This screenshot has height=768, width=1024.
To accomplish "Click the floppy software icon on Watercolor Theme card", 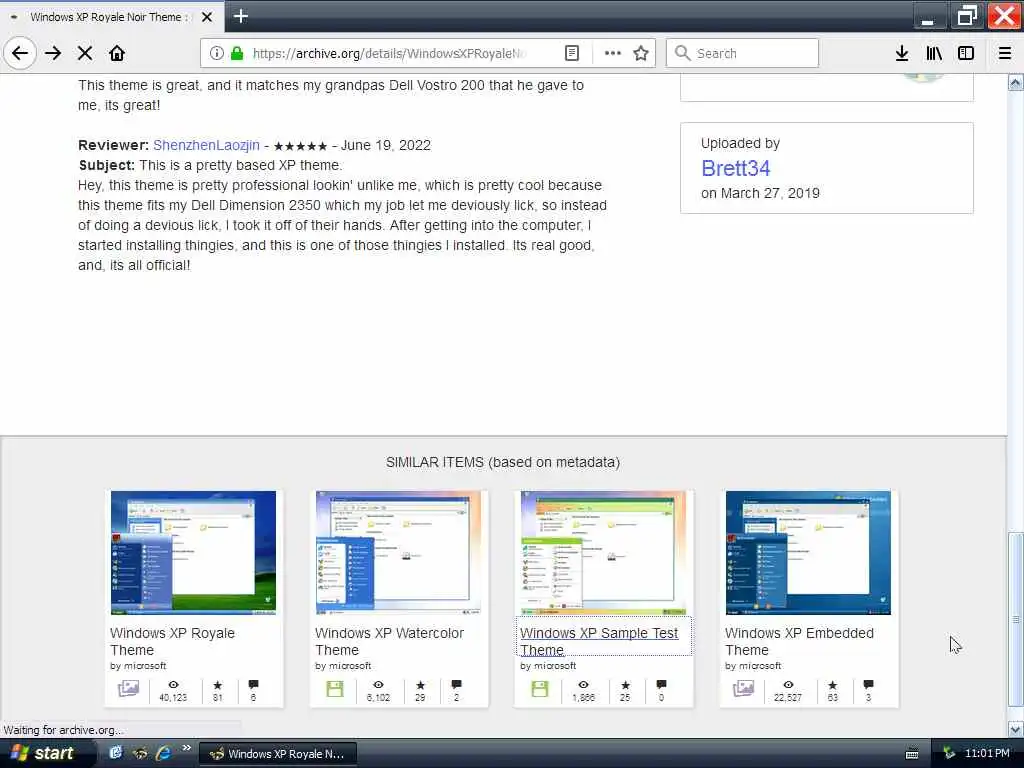I will coord(334,688).
